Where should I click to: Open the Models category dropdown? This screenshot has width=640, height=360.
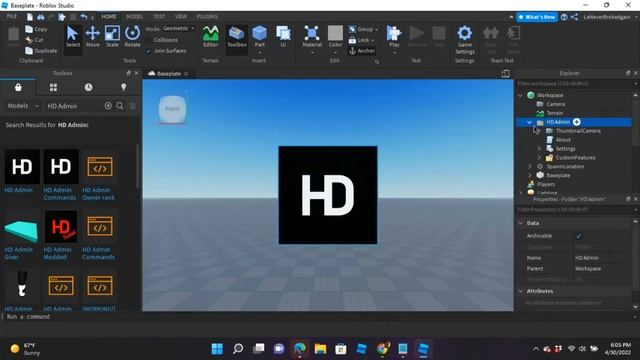[23, 106]
